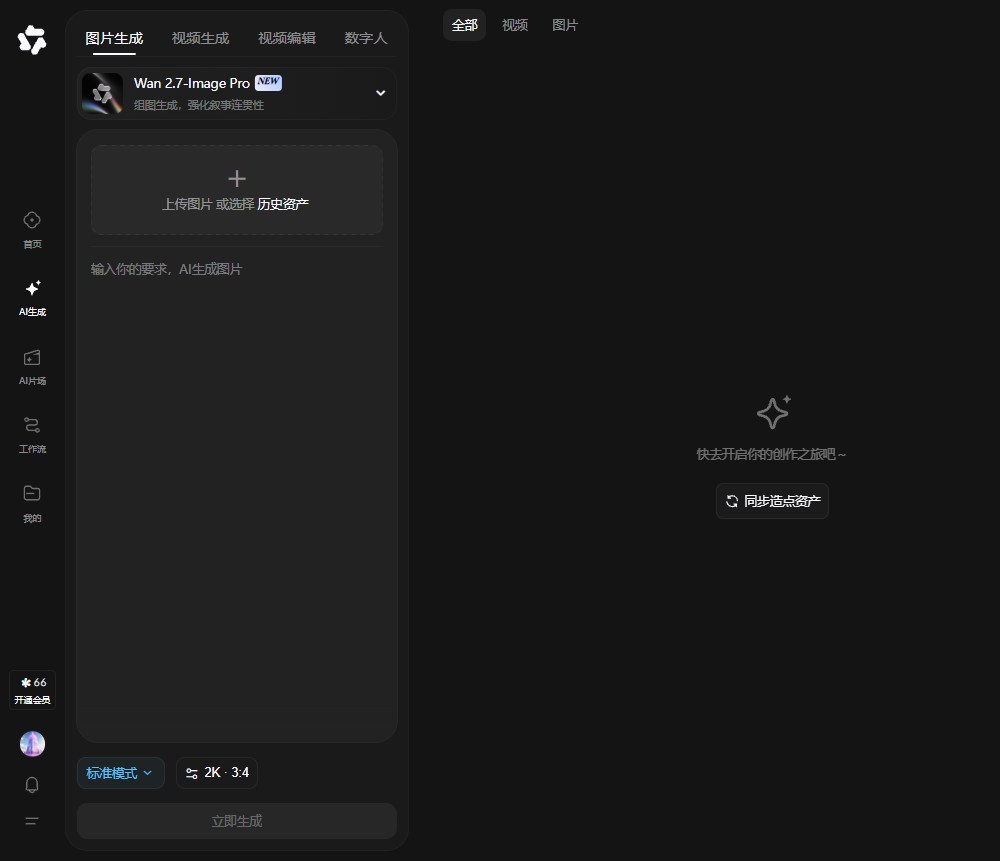Open the 2K · 3:4 size settings
The height and width of the screenshot is (861, 1000).
pyautogui.click(x=217, y=773)
